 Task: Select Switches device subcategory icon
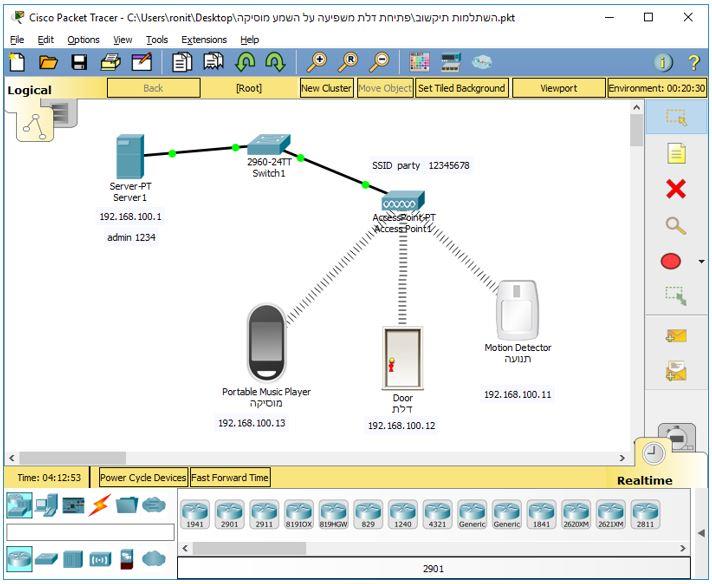point(46,559)
